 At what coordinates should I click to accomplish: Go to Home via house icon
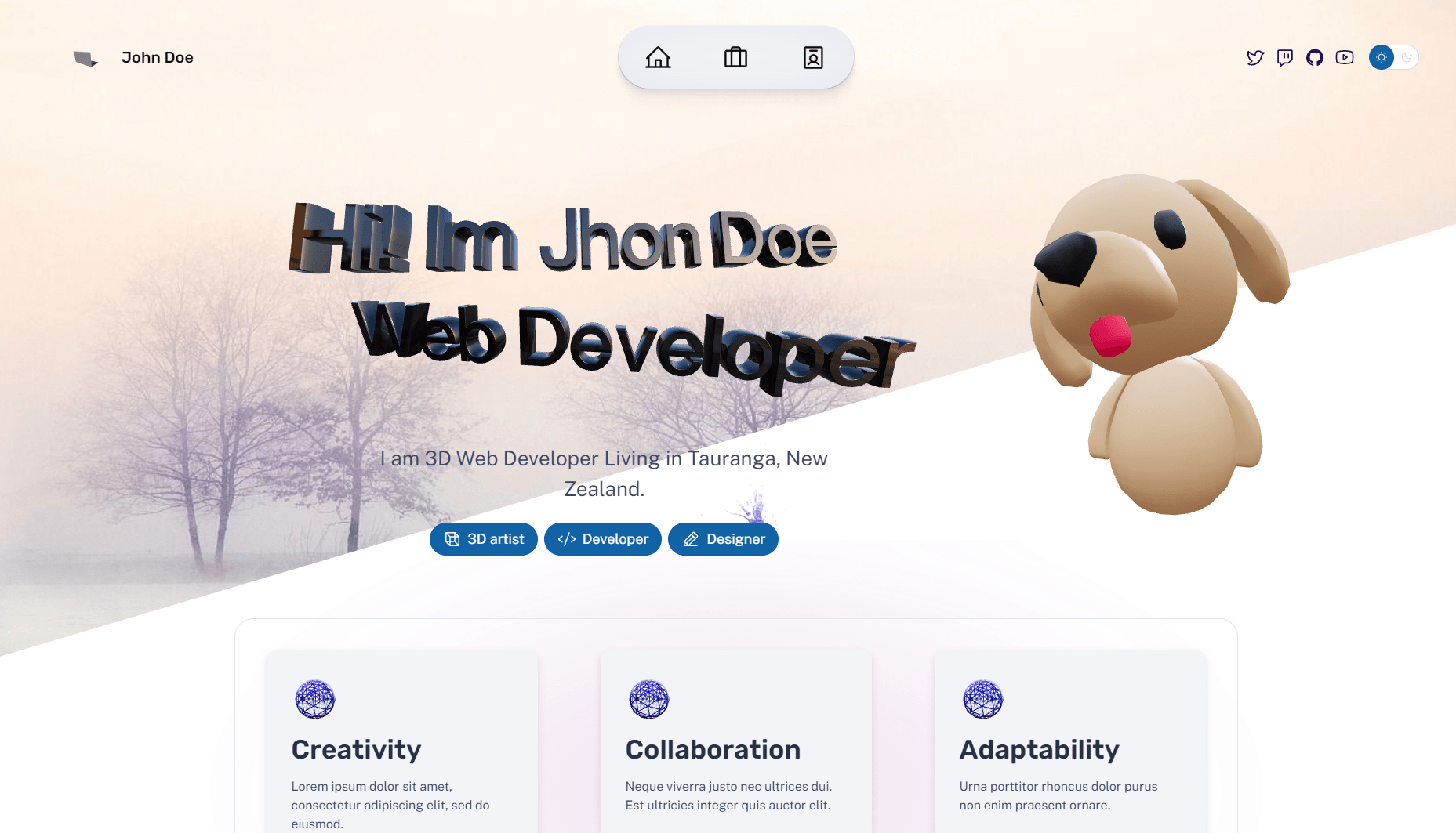tap(658, 57)
